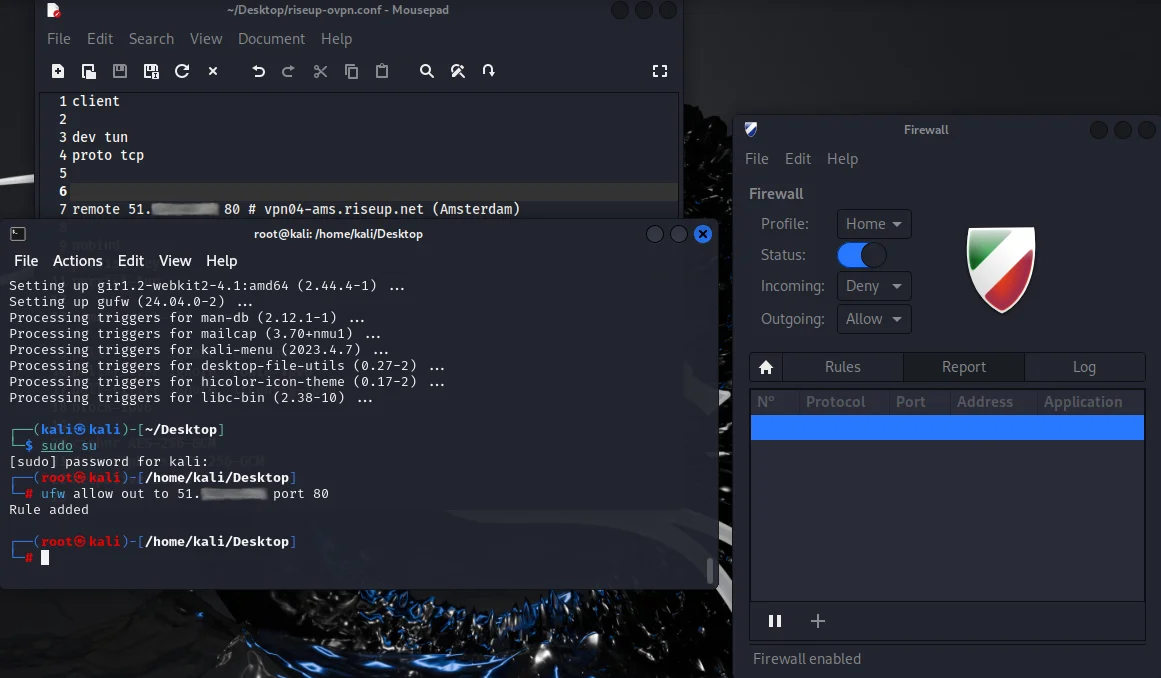Open the Help menu in Firewall window
This screenshot has width=1161, height=678.
(843, 159)
